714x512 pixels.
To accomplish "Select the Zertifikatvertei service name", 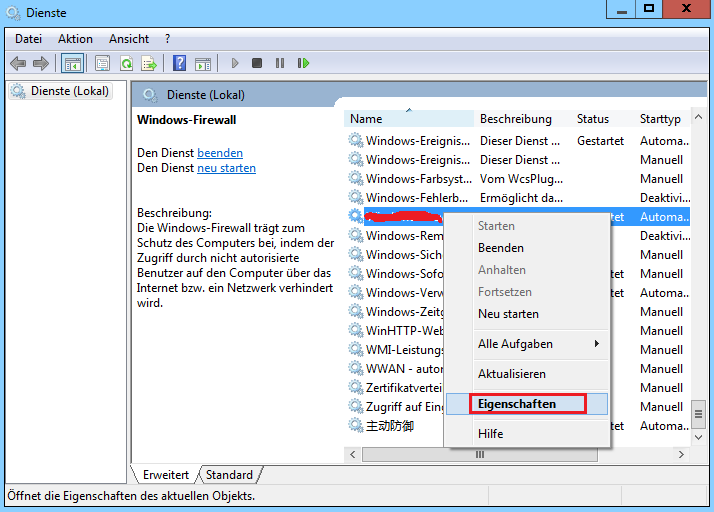I will (404, 388).
